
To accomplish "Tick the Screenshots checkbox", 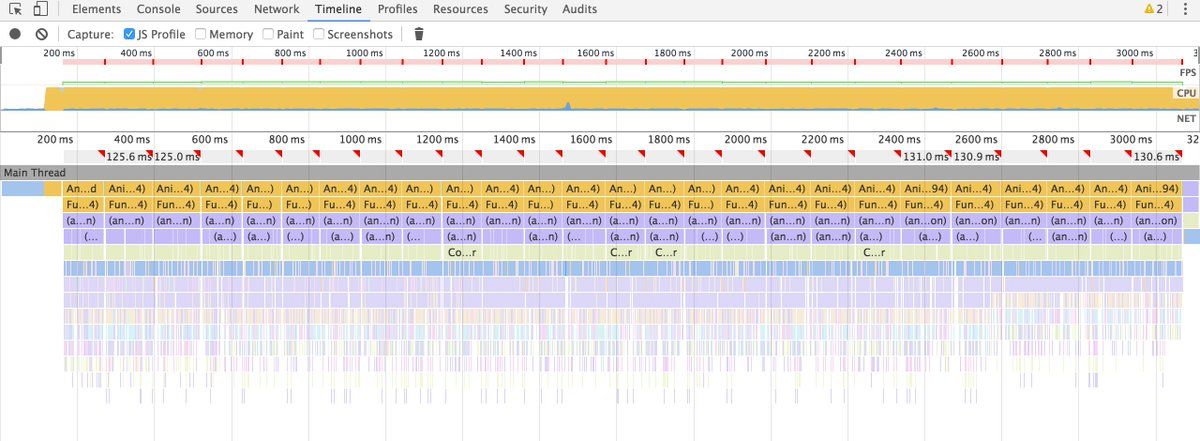I will click(x=319, y=34).
